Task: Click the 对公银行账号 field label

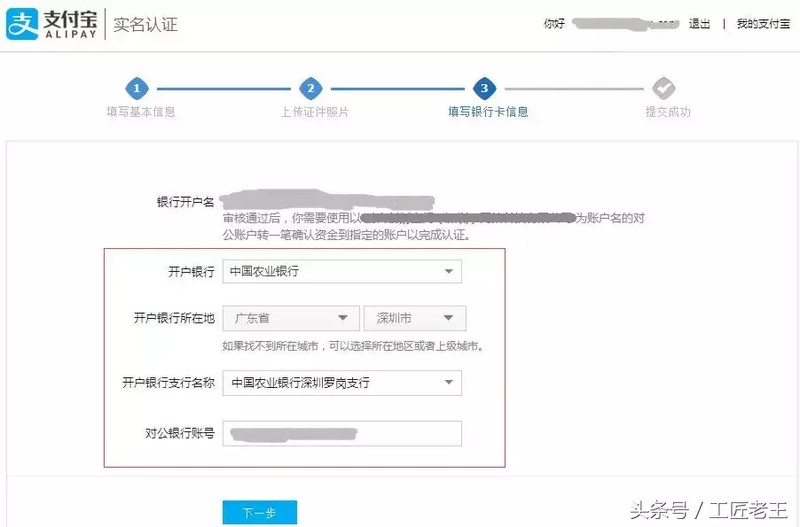Action: click(180, 434)
